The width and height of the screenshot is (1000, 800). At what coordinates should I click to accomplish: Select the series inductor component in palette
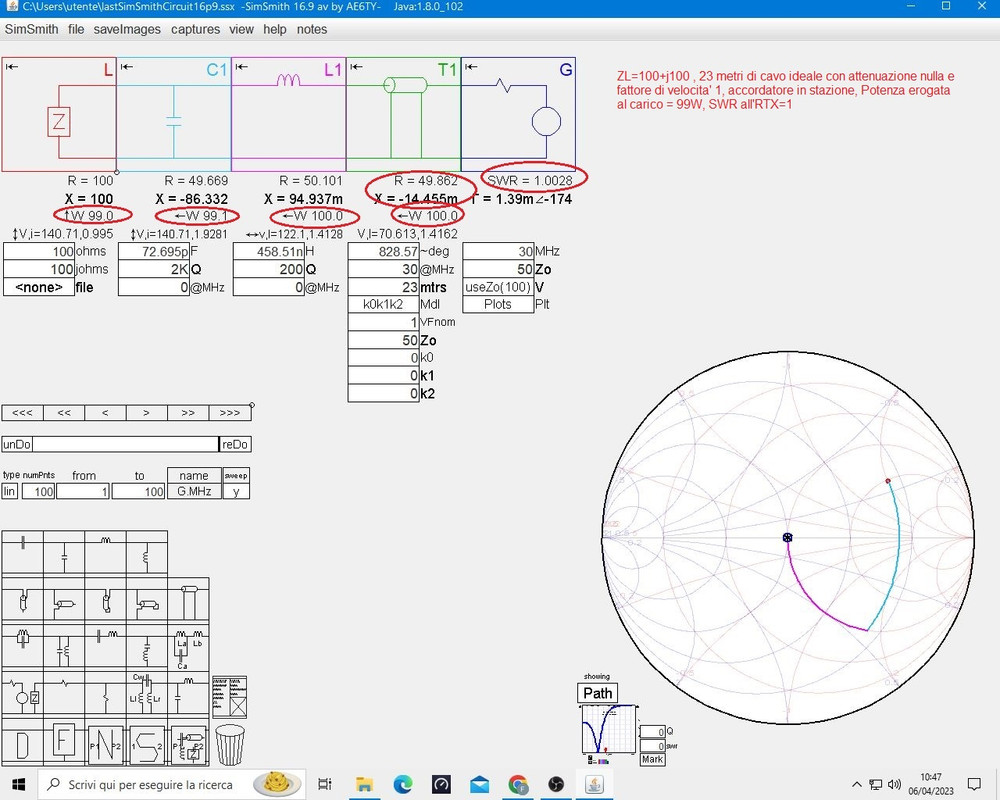105,552
